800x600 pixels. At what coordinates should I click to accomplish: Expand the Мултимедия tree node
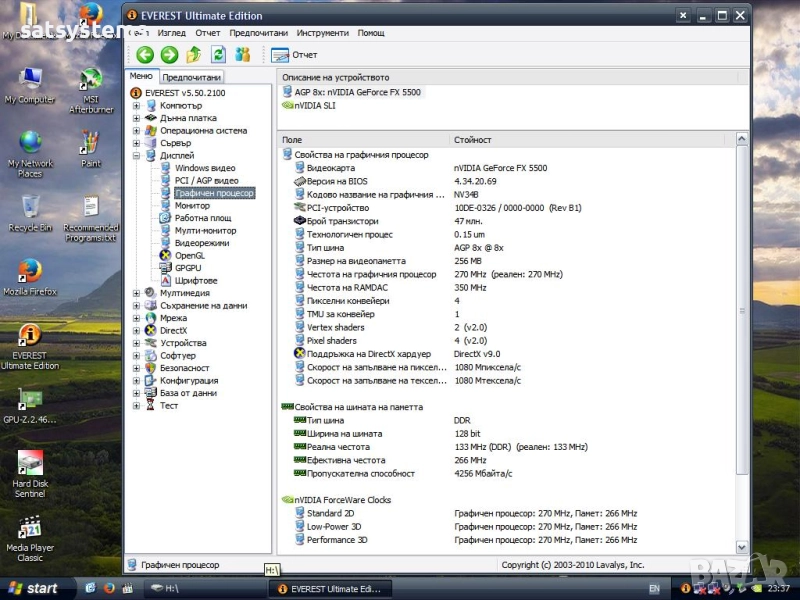click(x=136, y=293)
